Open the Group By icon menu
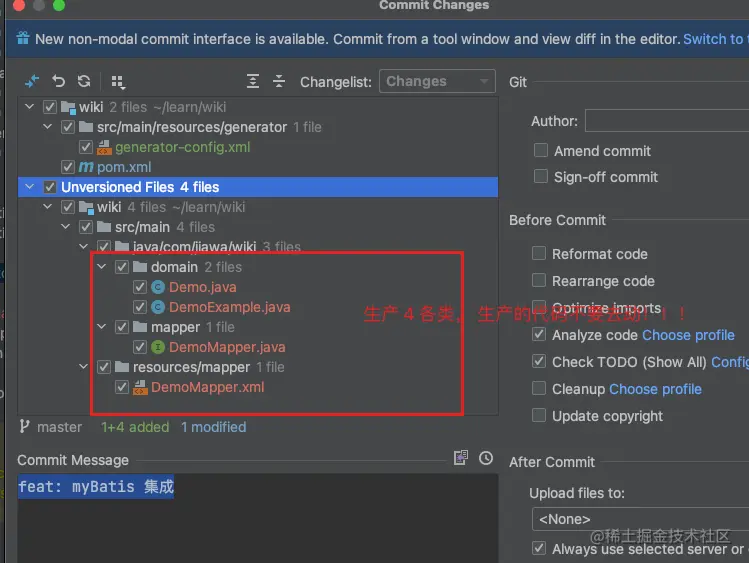This screenshot has height=563, width=749. click(118, 81)
